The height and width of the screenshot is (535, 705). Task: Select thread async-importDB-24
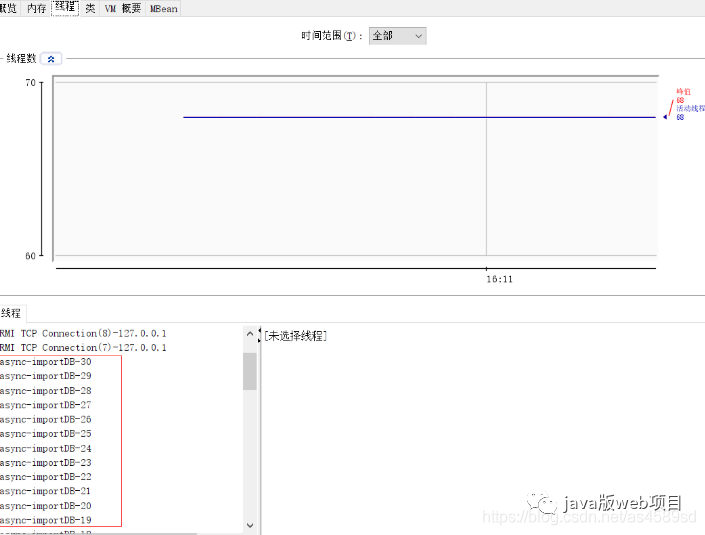(46, 449)
